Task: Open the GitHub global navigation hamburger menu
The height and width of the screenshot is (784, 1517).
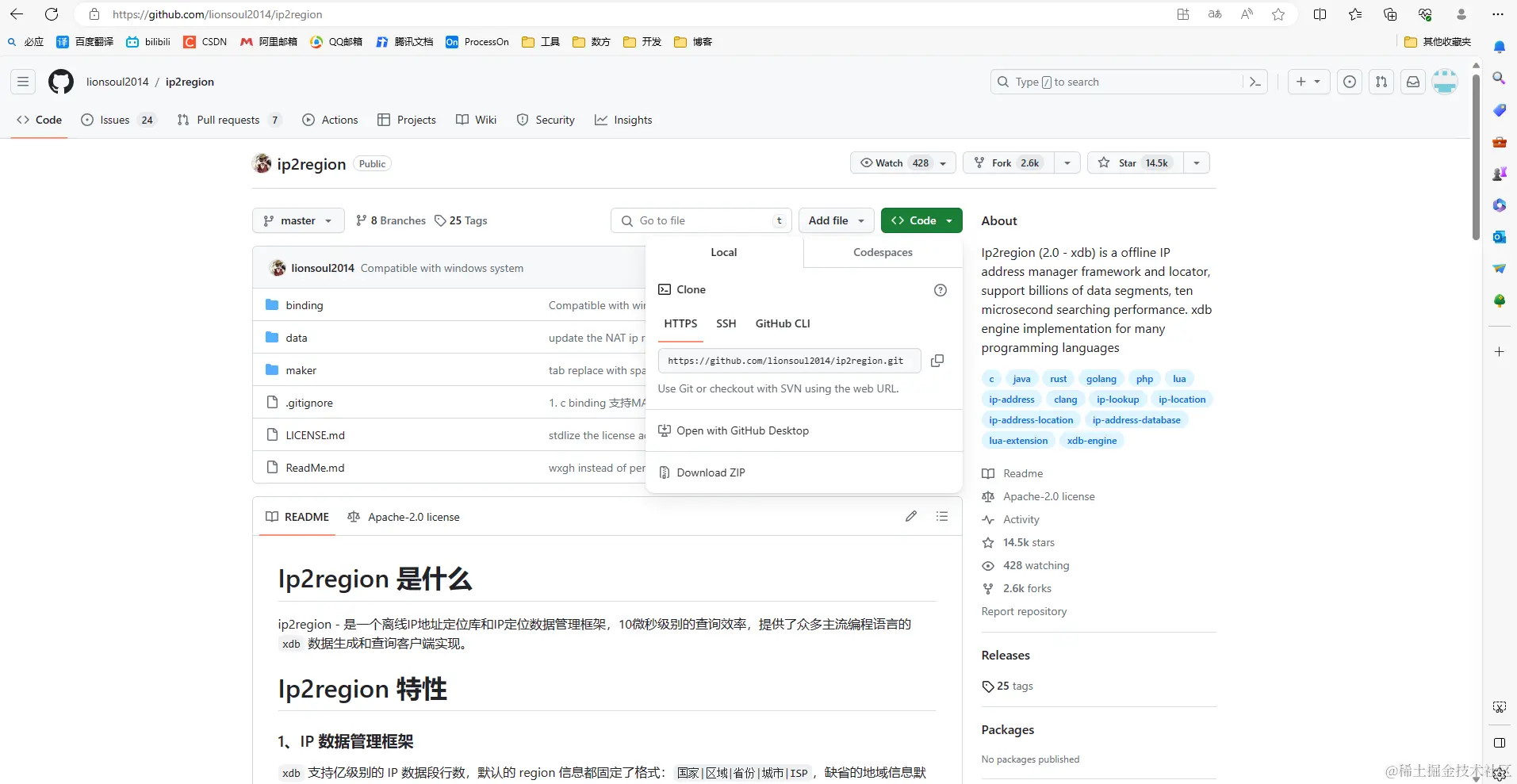Action: coord(23,82)
